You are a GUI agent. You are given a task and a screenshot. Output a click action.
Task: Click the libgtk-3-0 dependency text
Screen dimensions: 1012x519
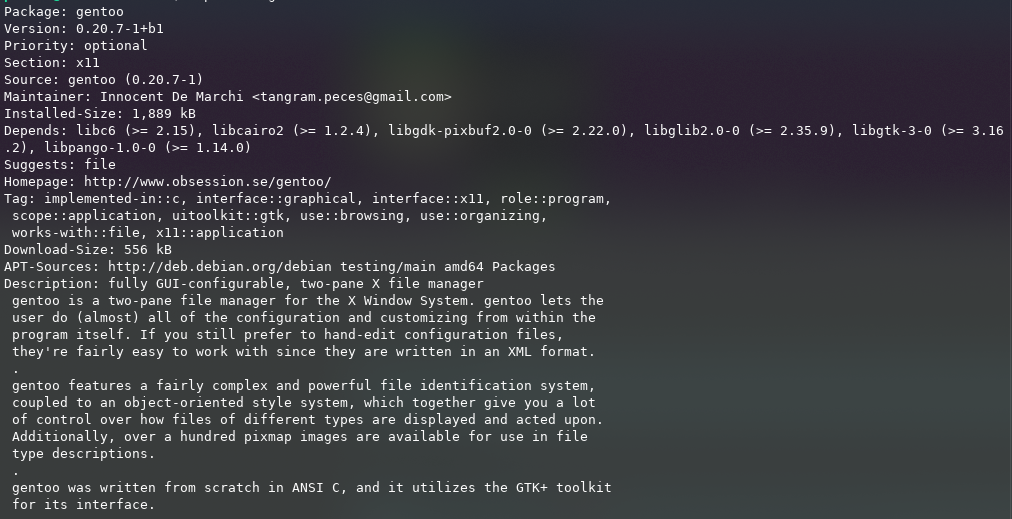click(x=892, y=131)
